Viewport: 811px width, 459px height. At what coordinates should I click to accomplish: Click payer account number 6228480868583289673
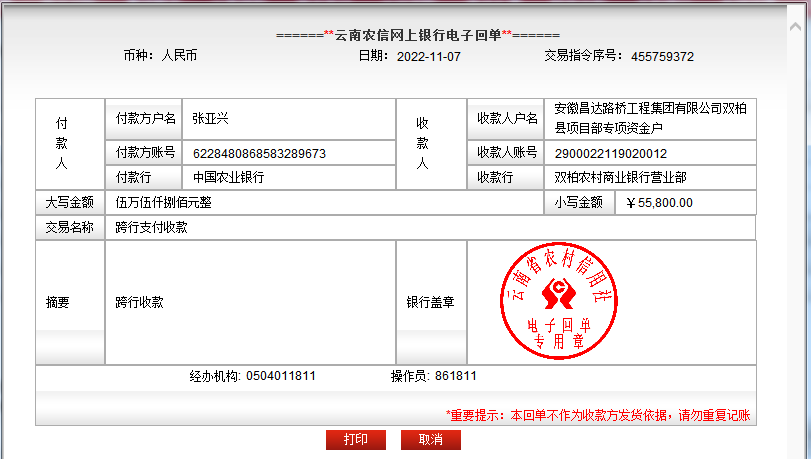[x=259, y=154]
